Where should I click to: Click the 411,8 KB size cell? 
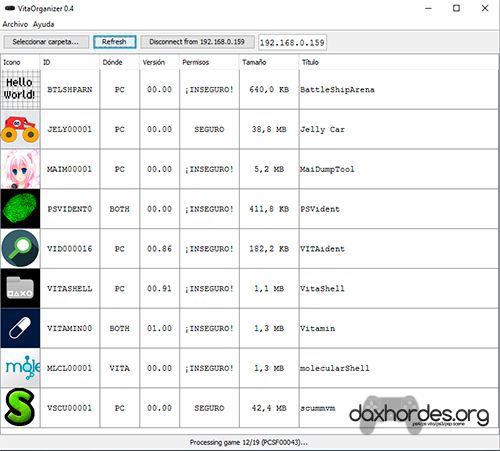[x=269, y=209]
